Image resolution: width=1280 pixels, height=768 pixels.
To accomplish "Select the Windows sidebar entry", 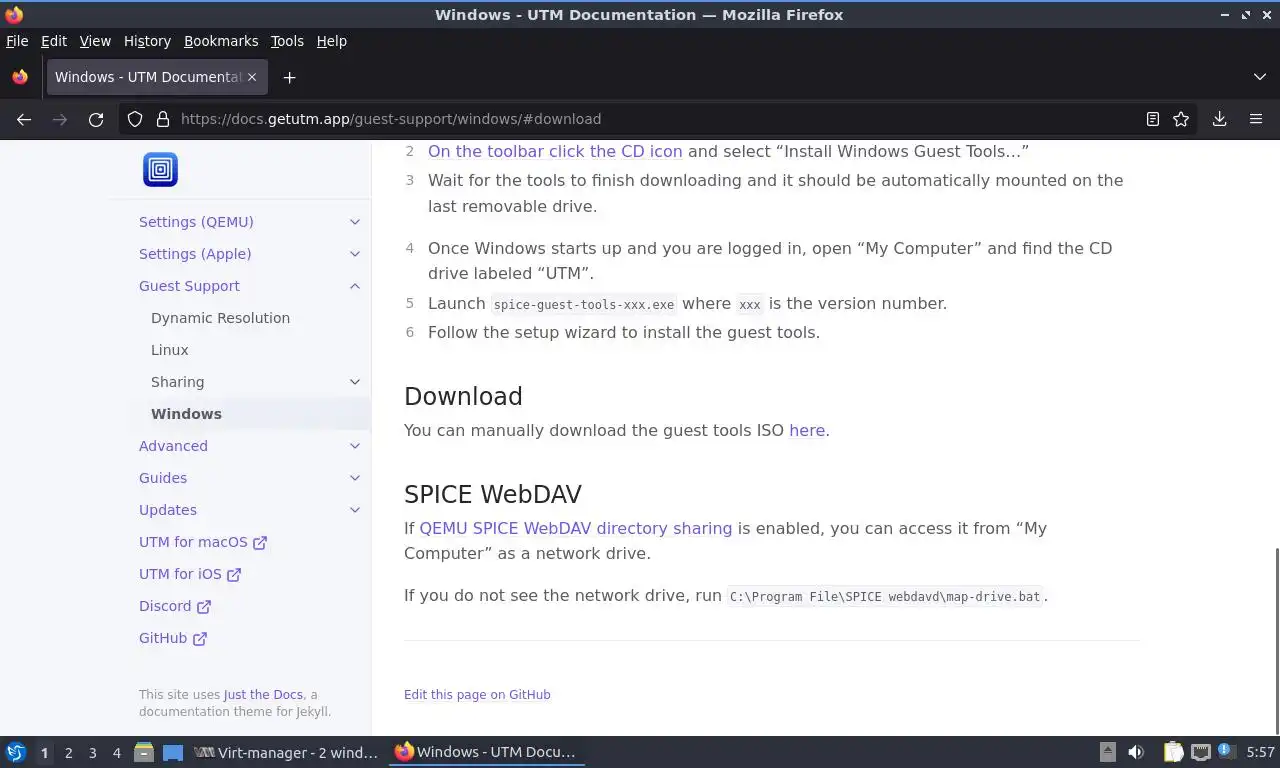I will pos(186,414).
